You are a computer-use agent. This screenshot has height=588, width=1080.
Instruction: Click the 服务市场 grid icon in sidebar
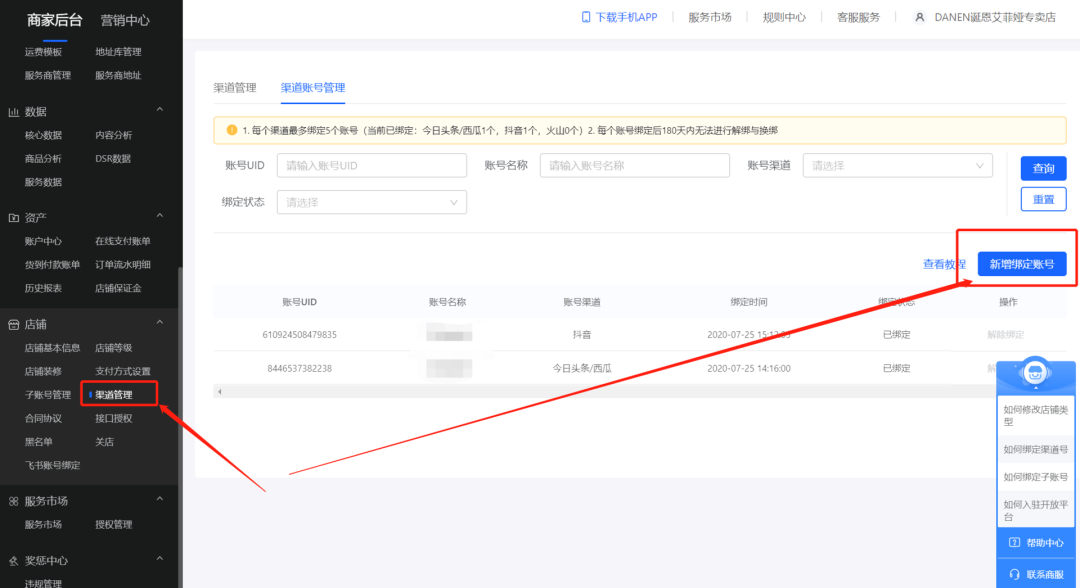[x=14, y=500]
